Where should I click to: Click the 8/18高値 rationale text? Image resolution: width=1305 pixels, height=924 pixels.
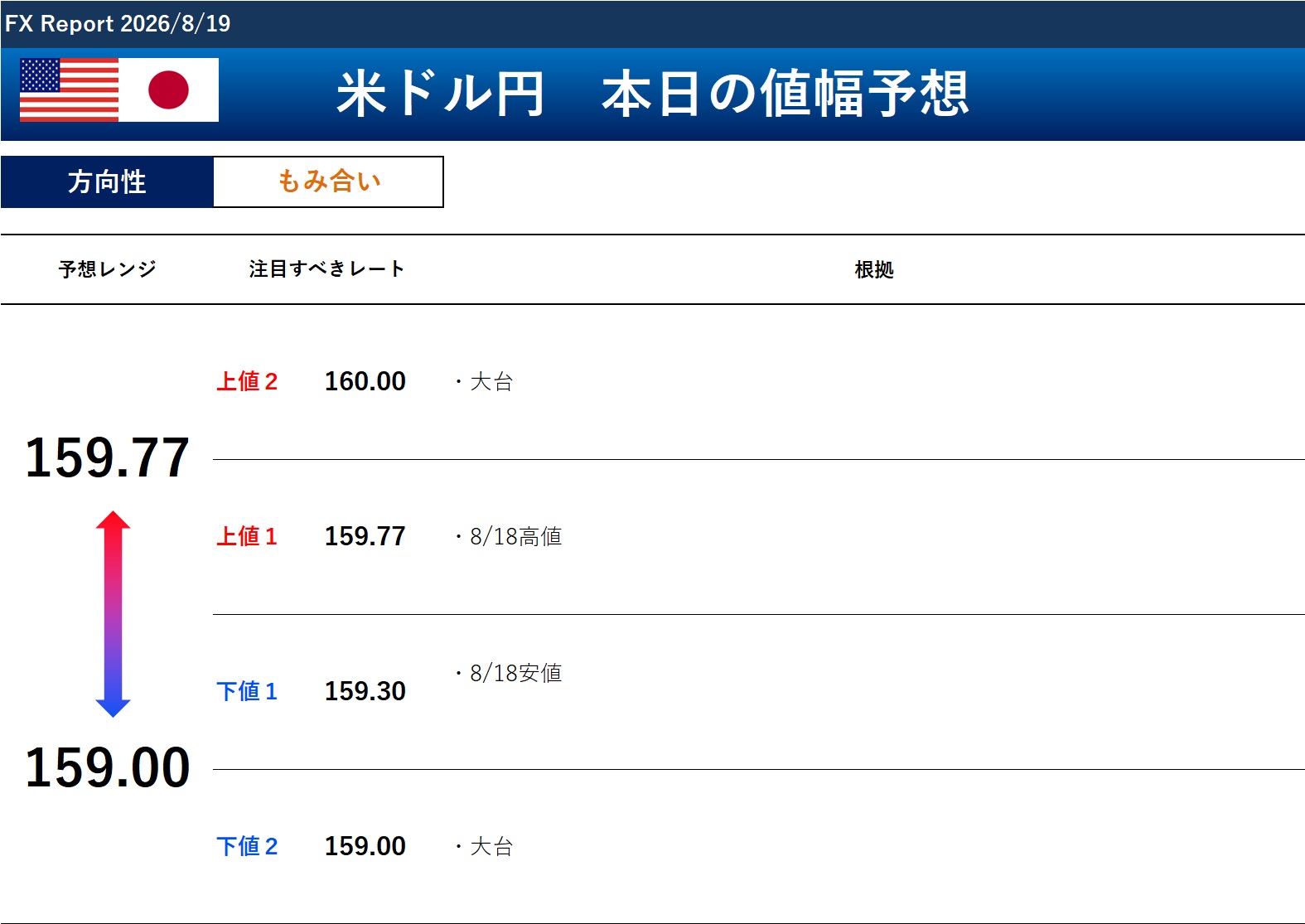(x=516, y=537)
